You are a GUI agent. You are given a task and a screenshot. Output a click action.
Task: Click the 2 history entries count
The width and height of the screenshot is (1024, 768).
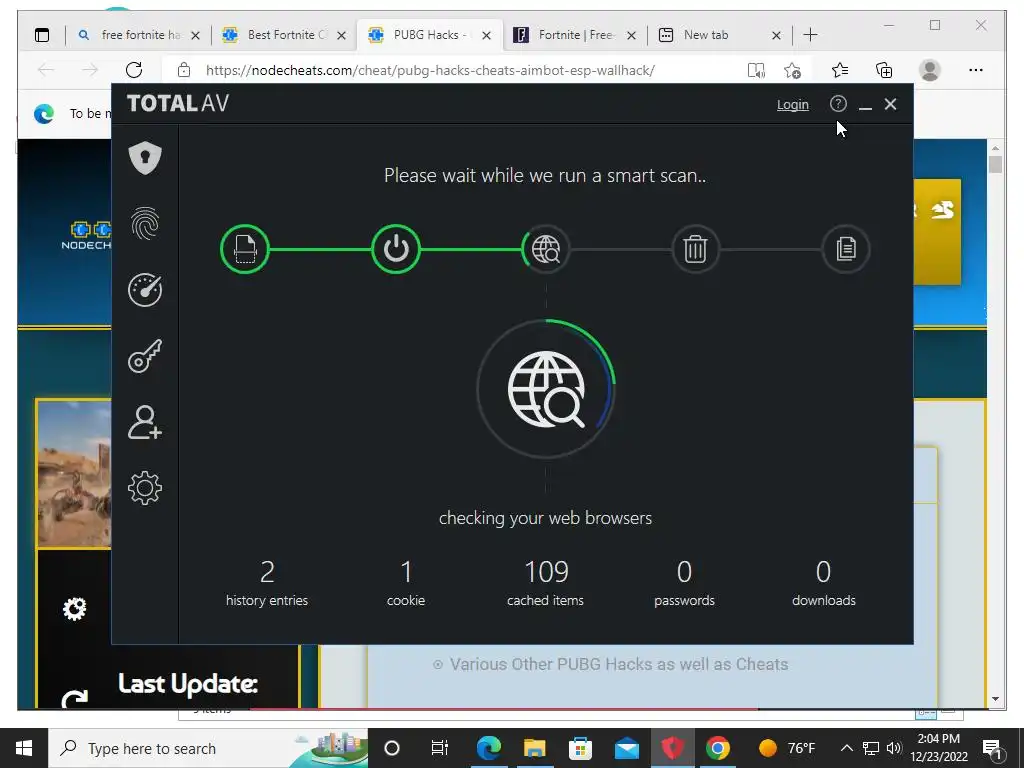click(267, 571)
